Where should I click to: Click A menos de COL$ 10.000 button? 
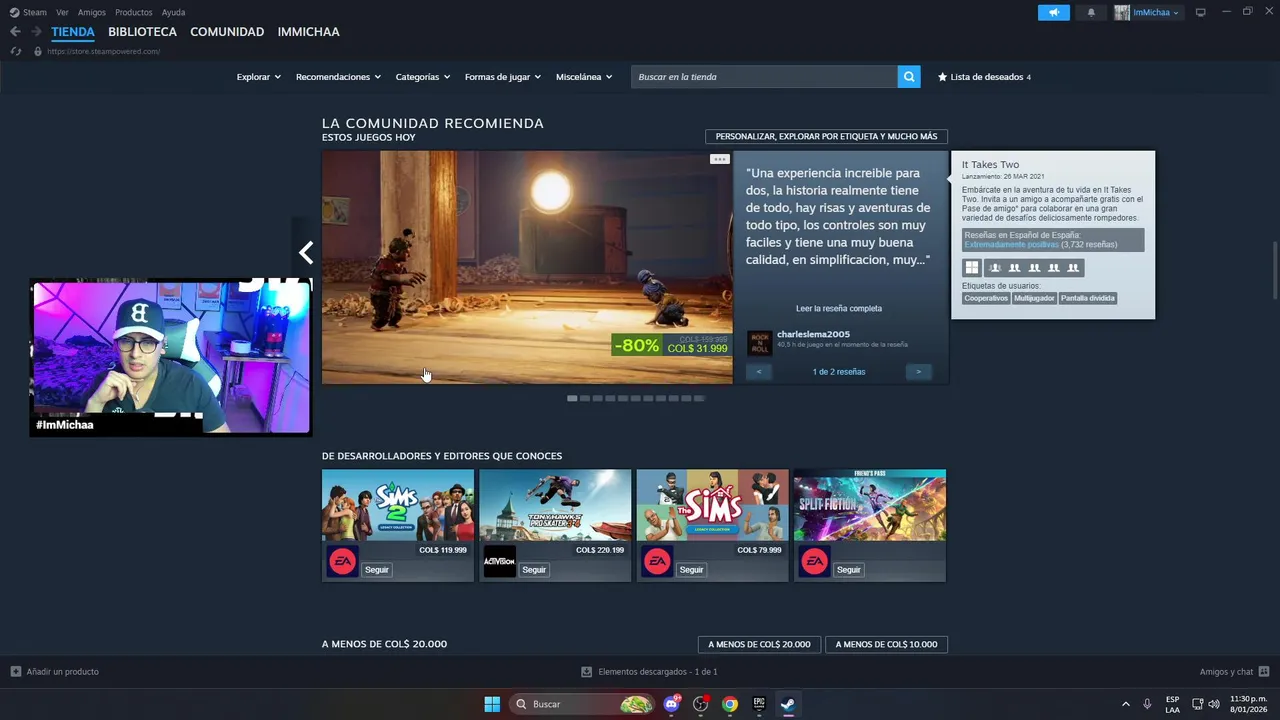[886, 644]
